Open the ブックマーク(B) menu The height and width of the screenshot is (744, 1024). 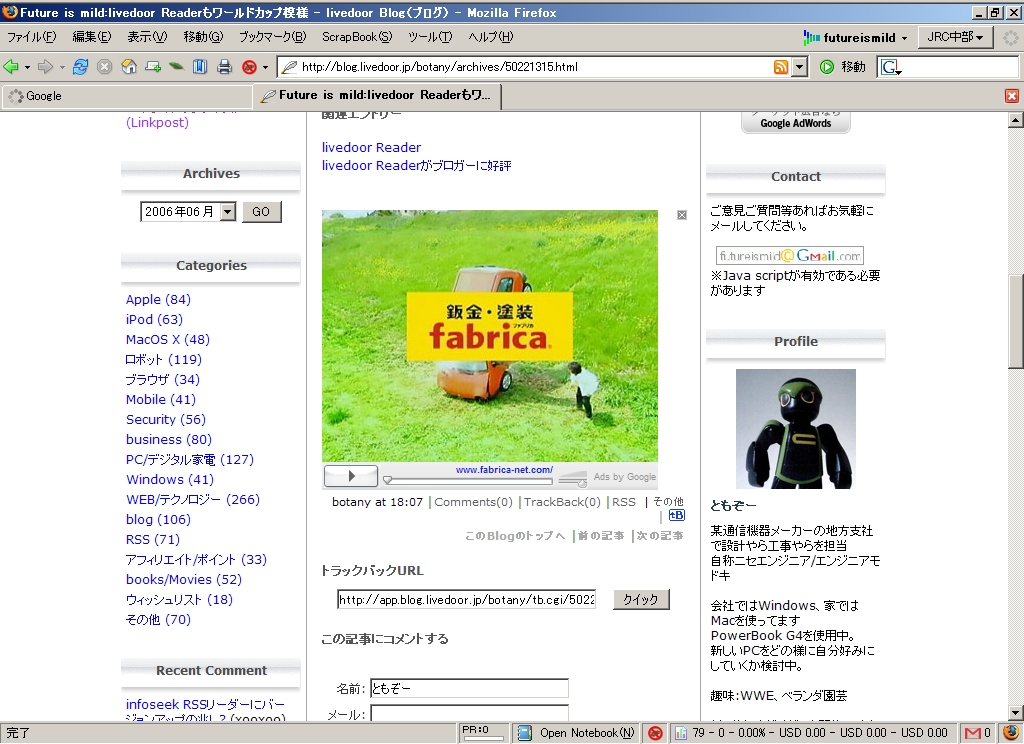(272, 37)
